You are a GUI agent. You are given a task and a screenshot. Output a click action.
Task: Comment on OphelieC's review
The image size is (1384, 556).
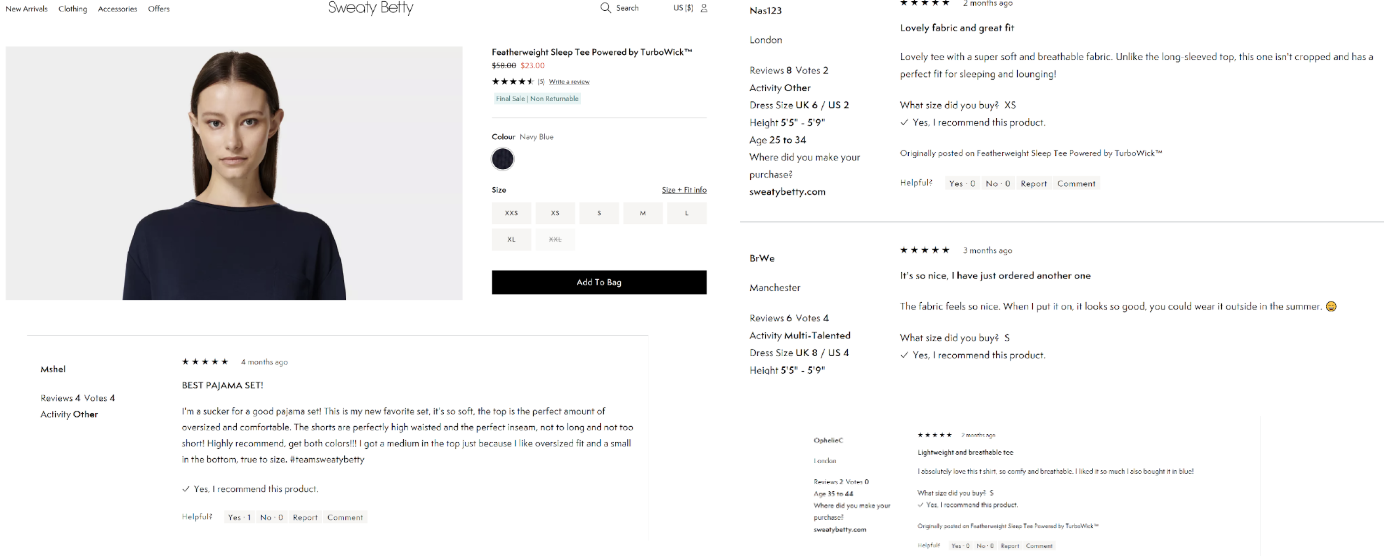1039,546
